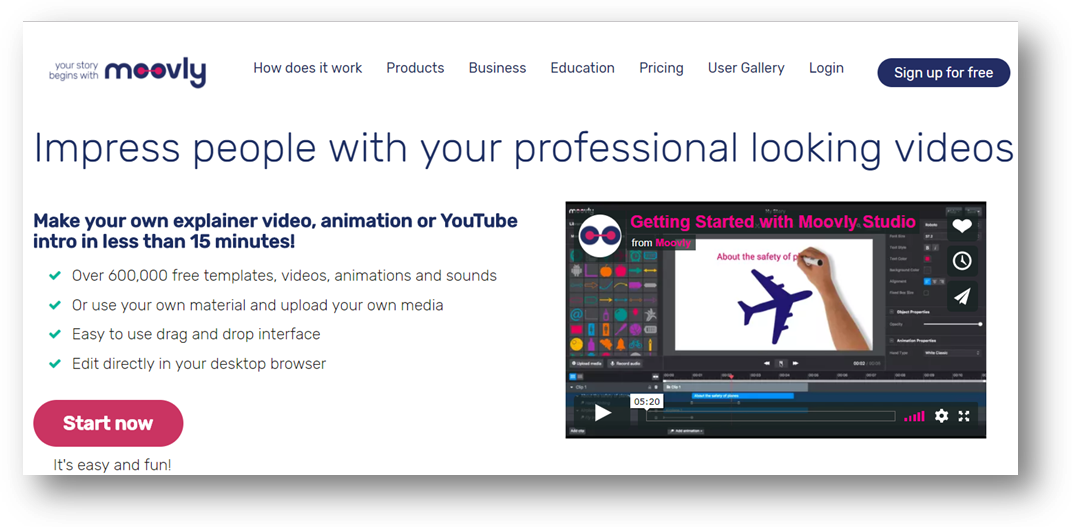Click the 05:20 duration label

(x=646, y=401)
